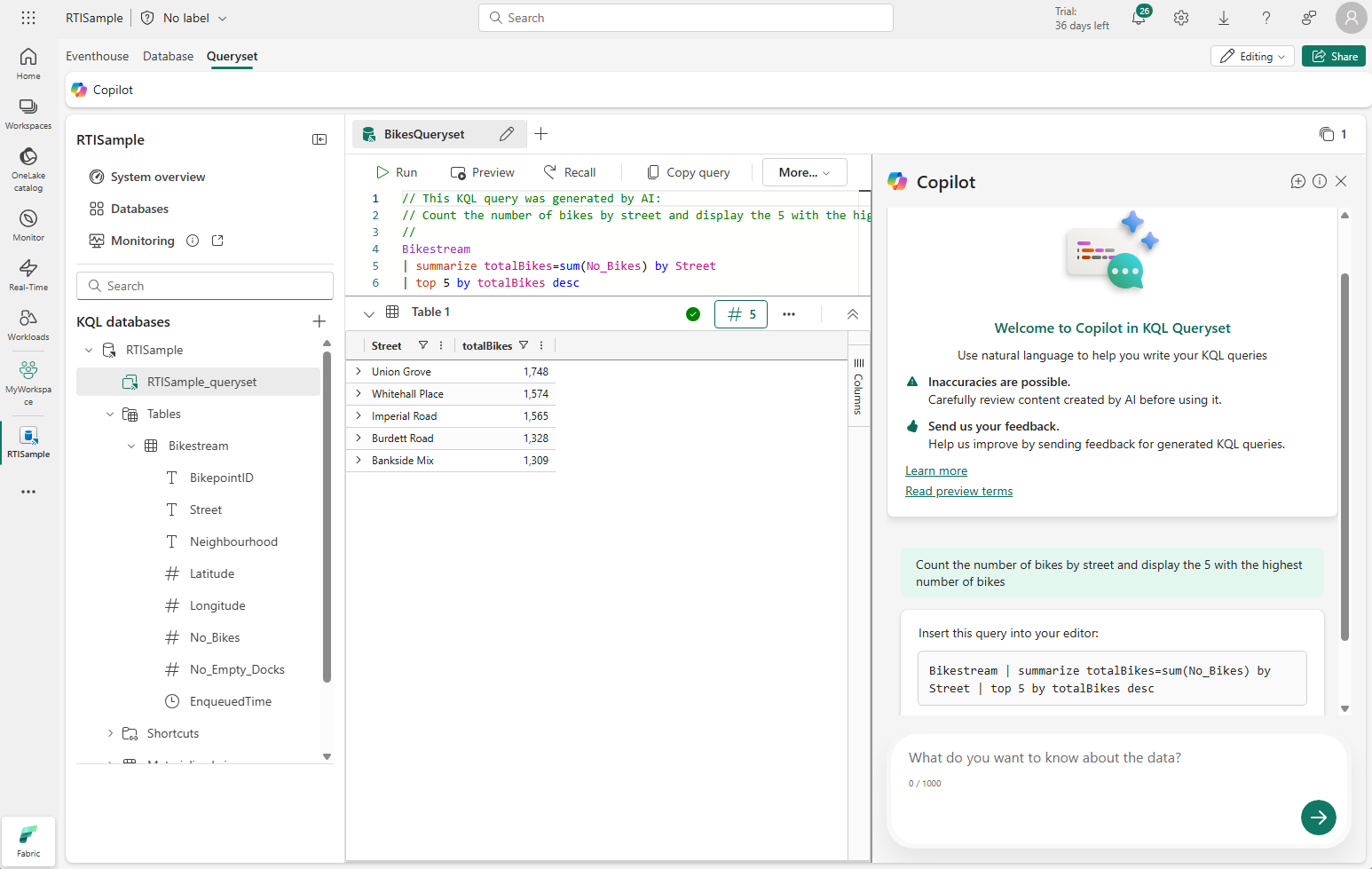Open the OneLake catalog in sidebar

pyautogui.click(x=28, y=169)
